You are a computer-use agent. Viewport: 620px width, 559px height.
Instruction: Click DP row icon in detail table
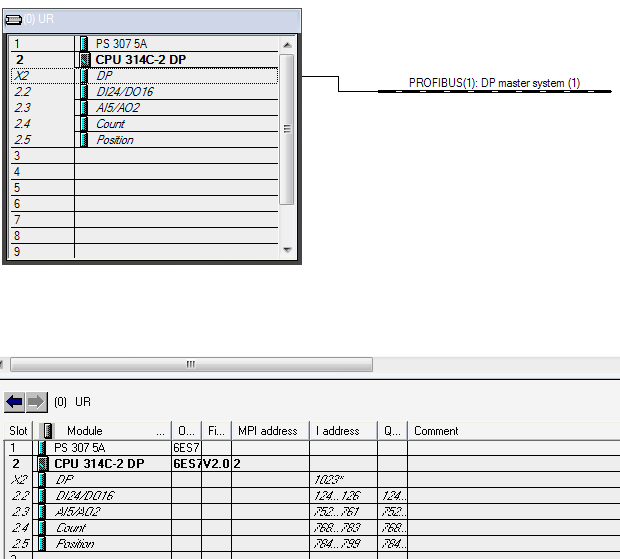[42, 480]
